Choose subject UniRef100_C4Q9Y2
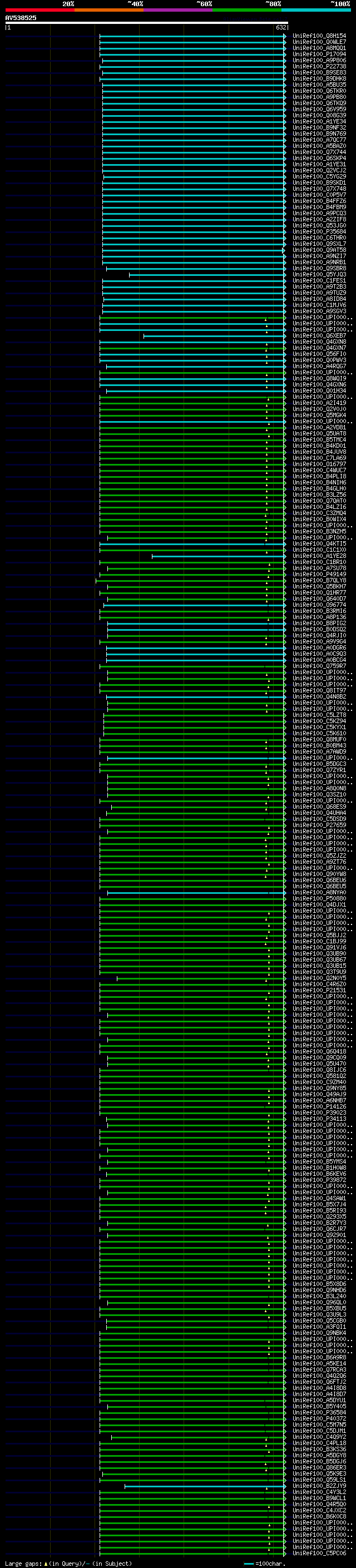 [x=319, y=1437]
